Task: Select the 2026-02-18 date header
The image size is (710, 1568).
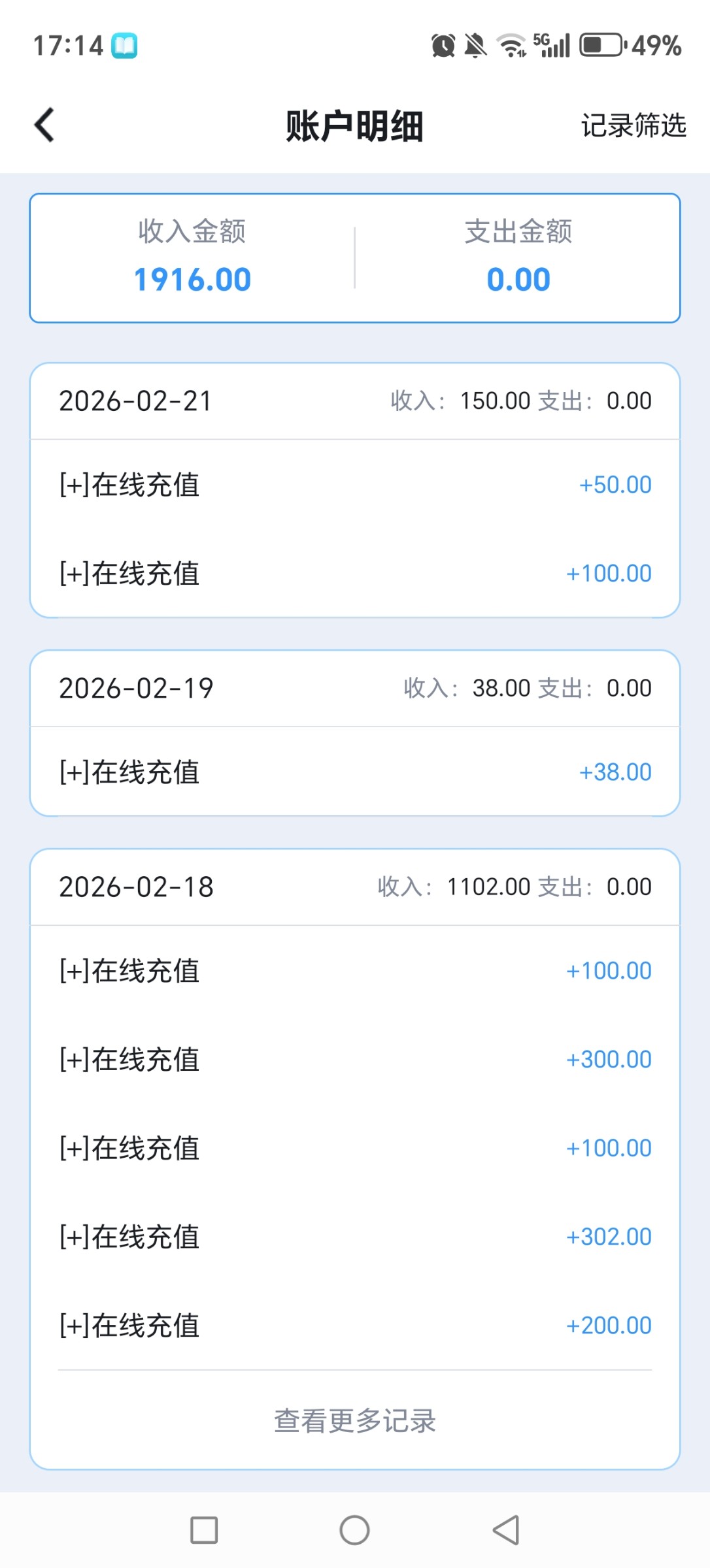Action: coord(136,887)
